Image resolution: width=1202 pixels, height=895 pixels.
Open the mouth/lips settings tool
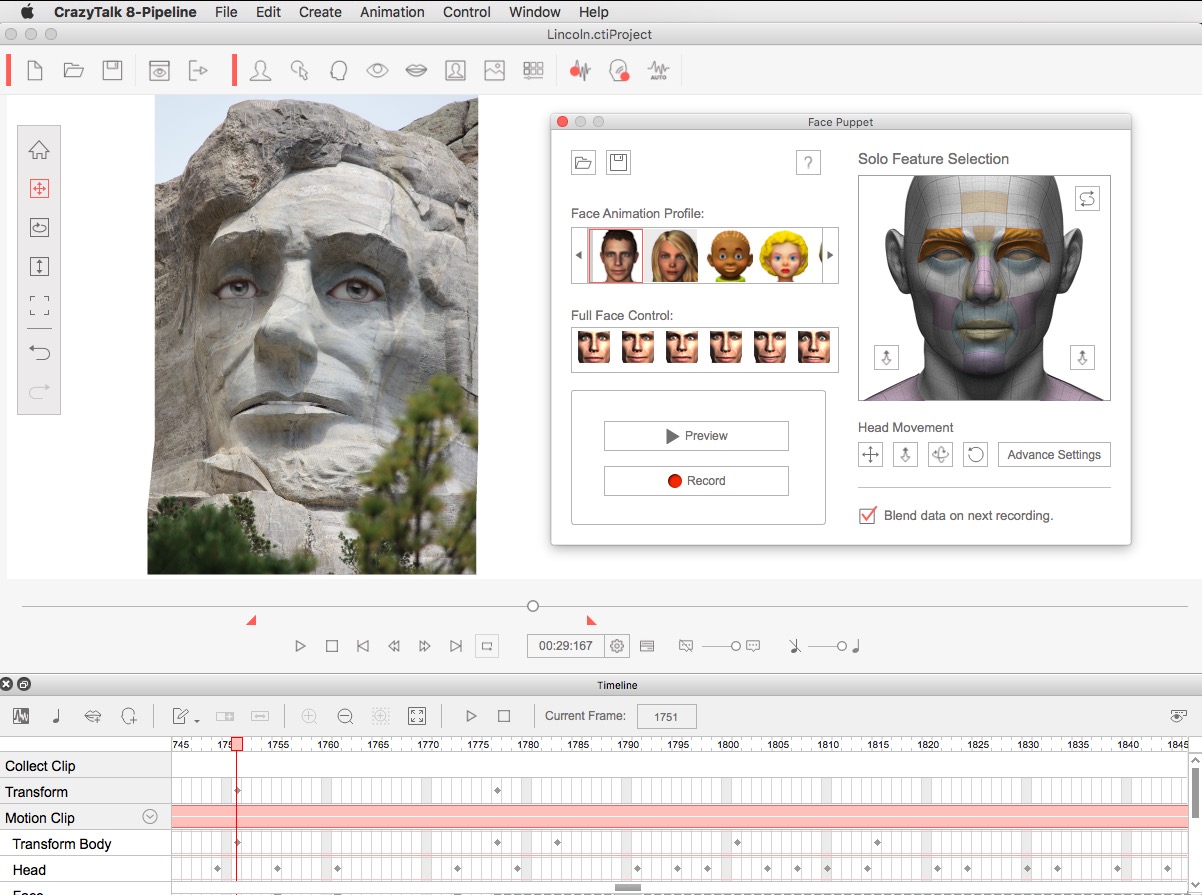coord(416,71)
